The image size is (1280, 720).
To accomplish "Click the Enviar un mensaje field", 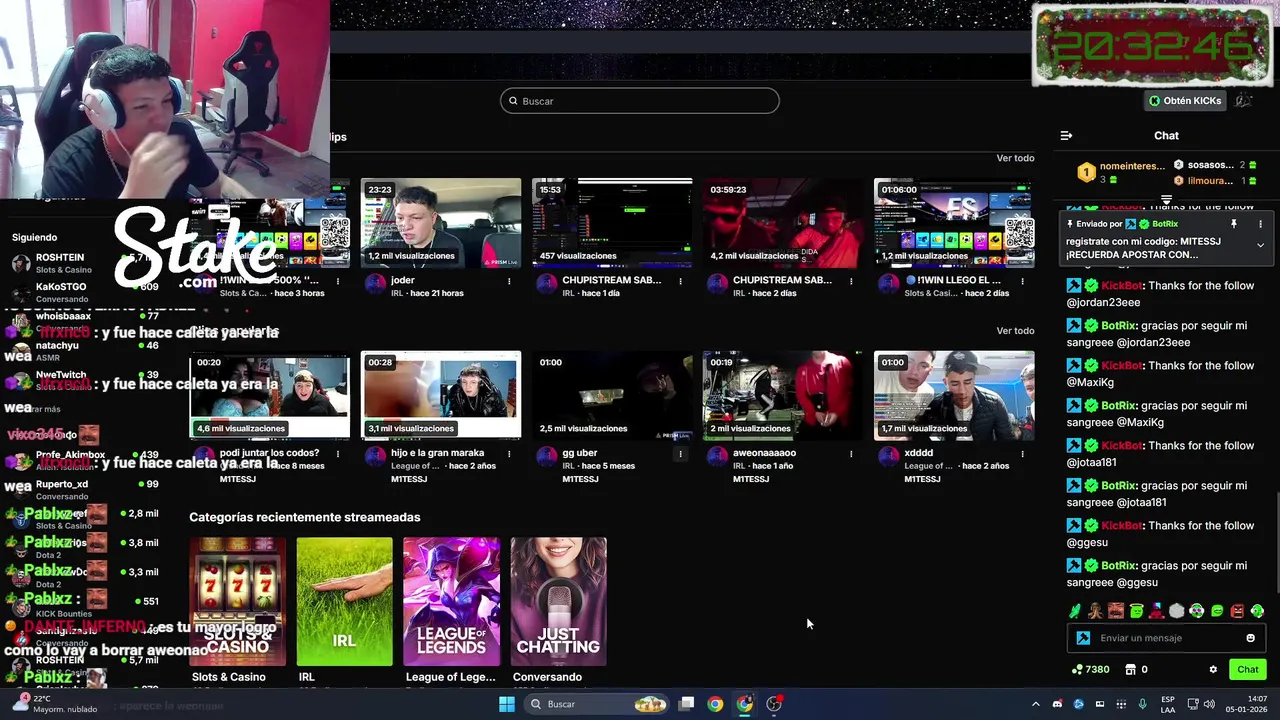I will click(1166, 638).
